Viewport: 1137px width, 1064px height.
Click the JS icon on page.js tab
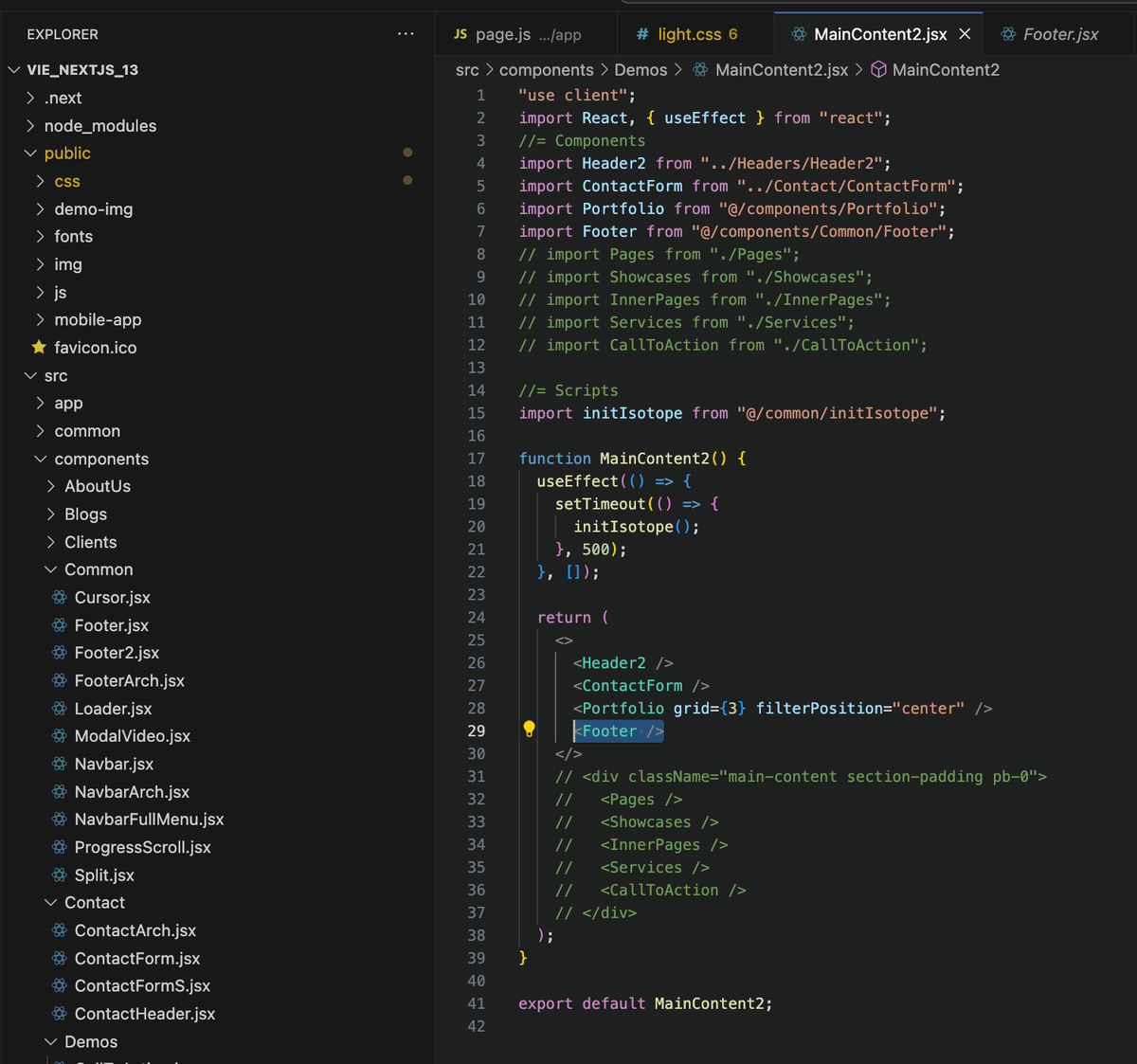(460, 34)
